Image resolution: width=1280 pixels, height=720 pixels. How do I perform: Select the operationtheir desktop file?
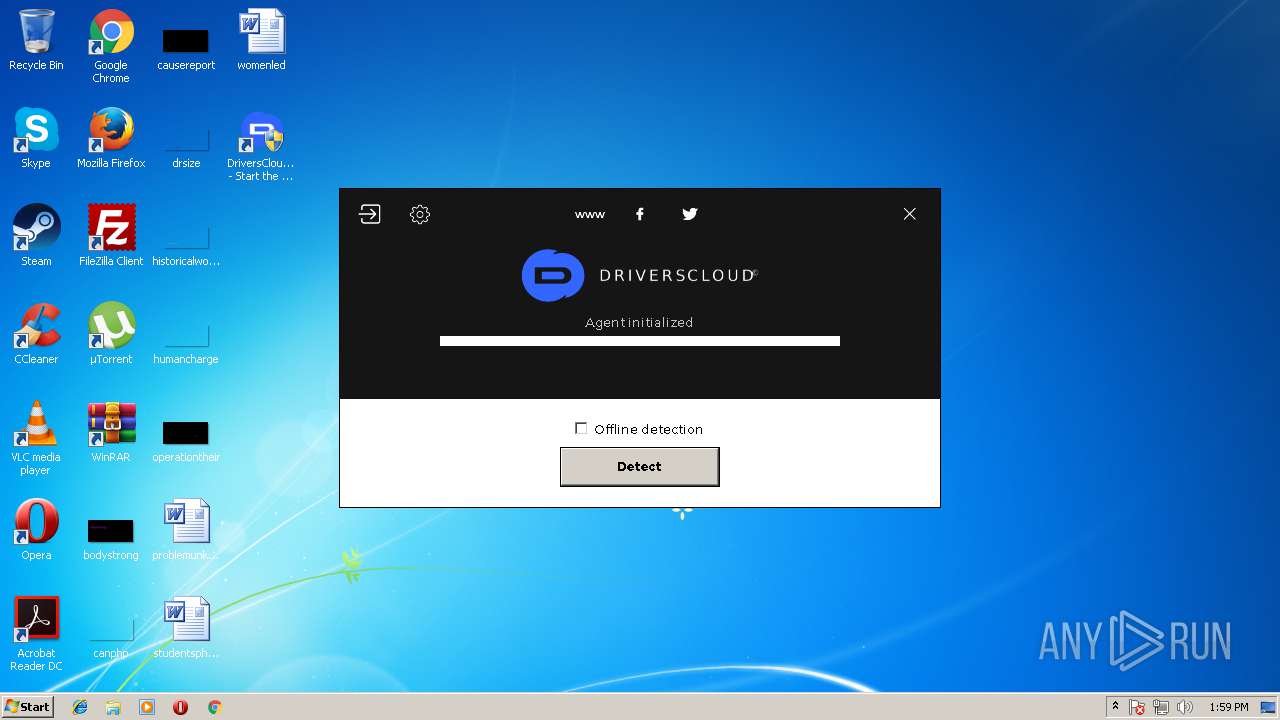click(186, 440)
